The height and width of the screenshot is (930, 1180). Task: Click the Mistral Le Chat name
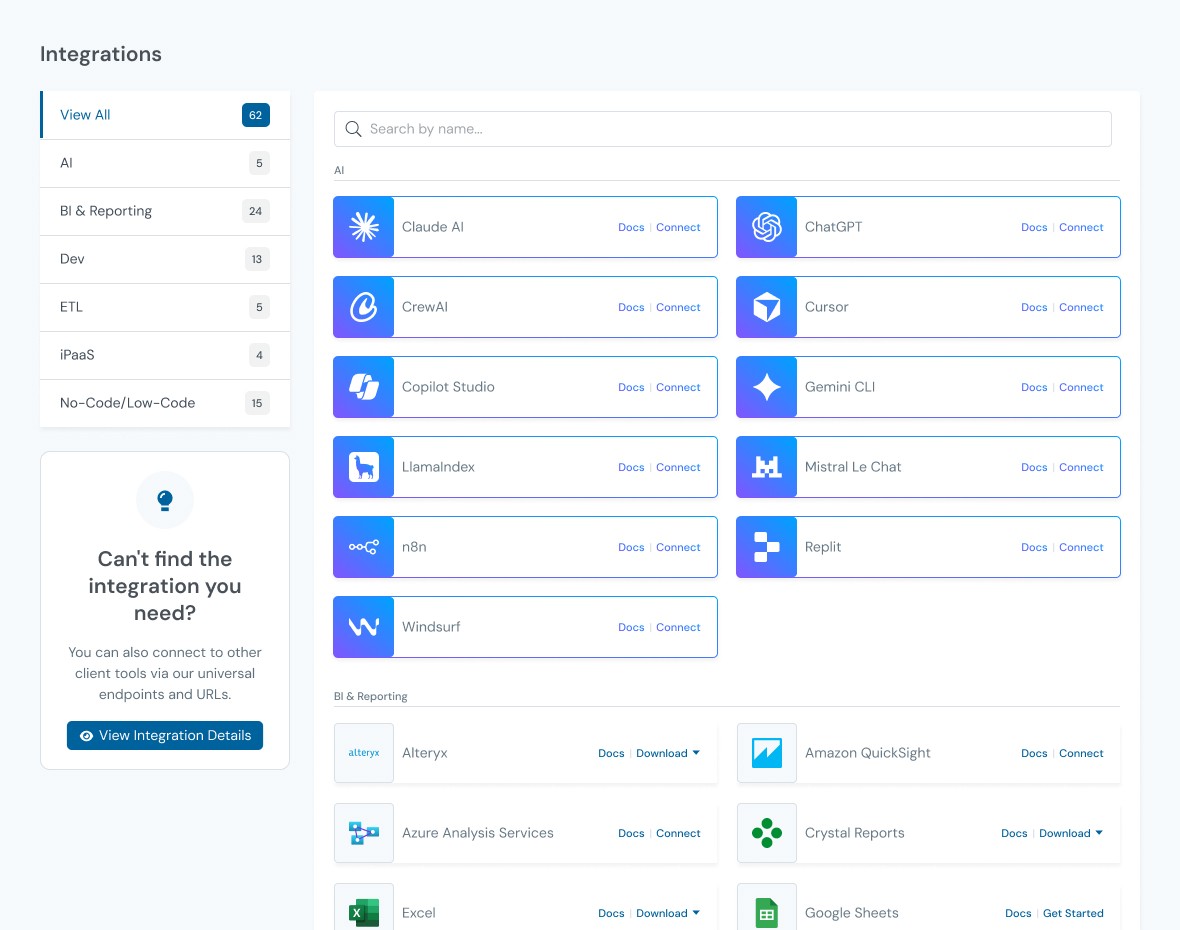tap(853, 467)
